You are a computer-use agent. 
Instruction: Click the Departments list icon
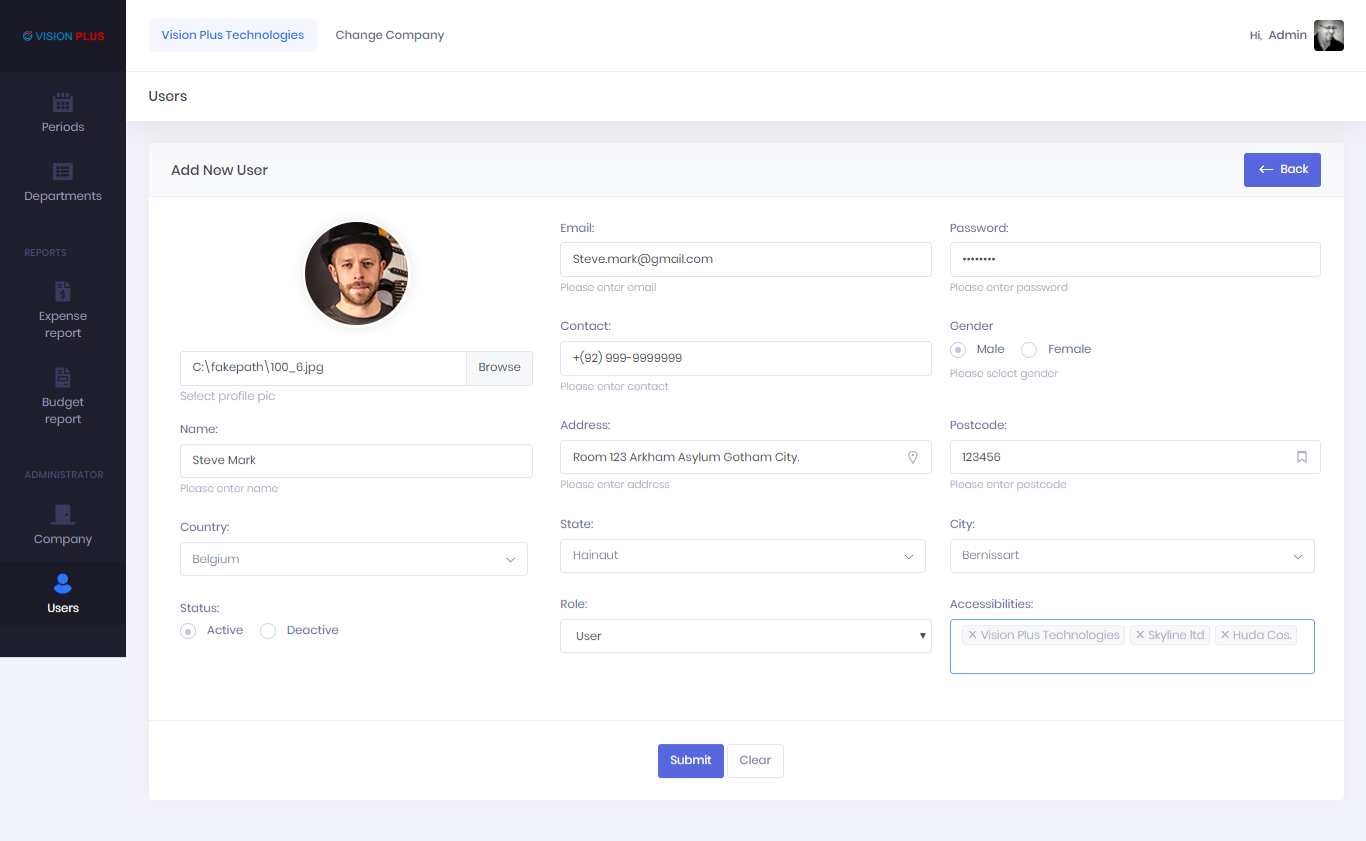click(63, 172)
